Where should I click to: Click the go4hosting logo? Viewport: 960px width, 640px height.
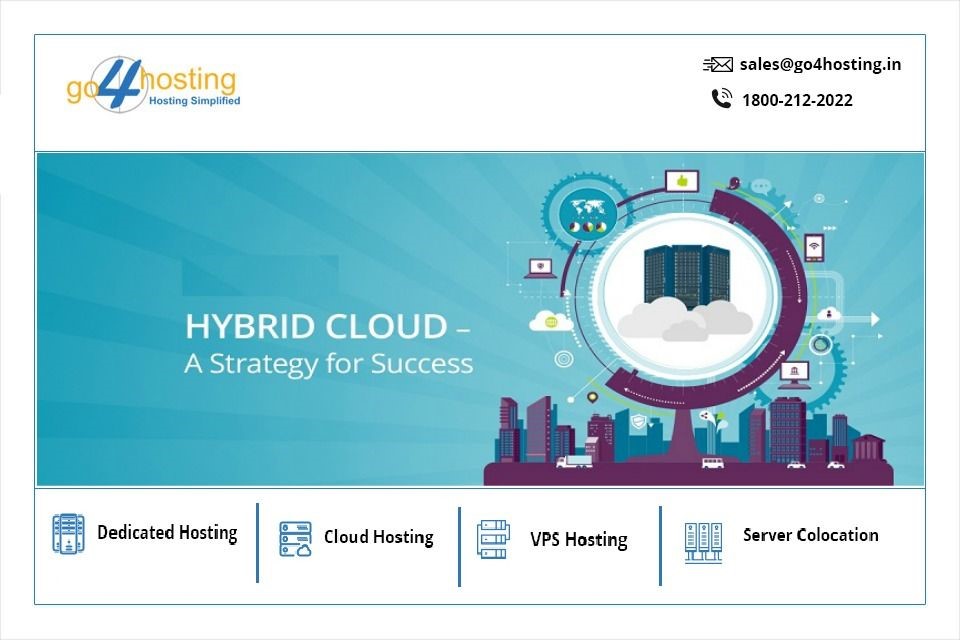[153, 85]
